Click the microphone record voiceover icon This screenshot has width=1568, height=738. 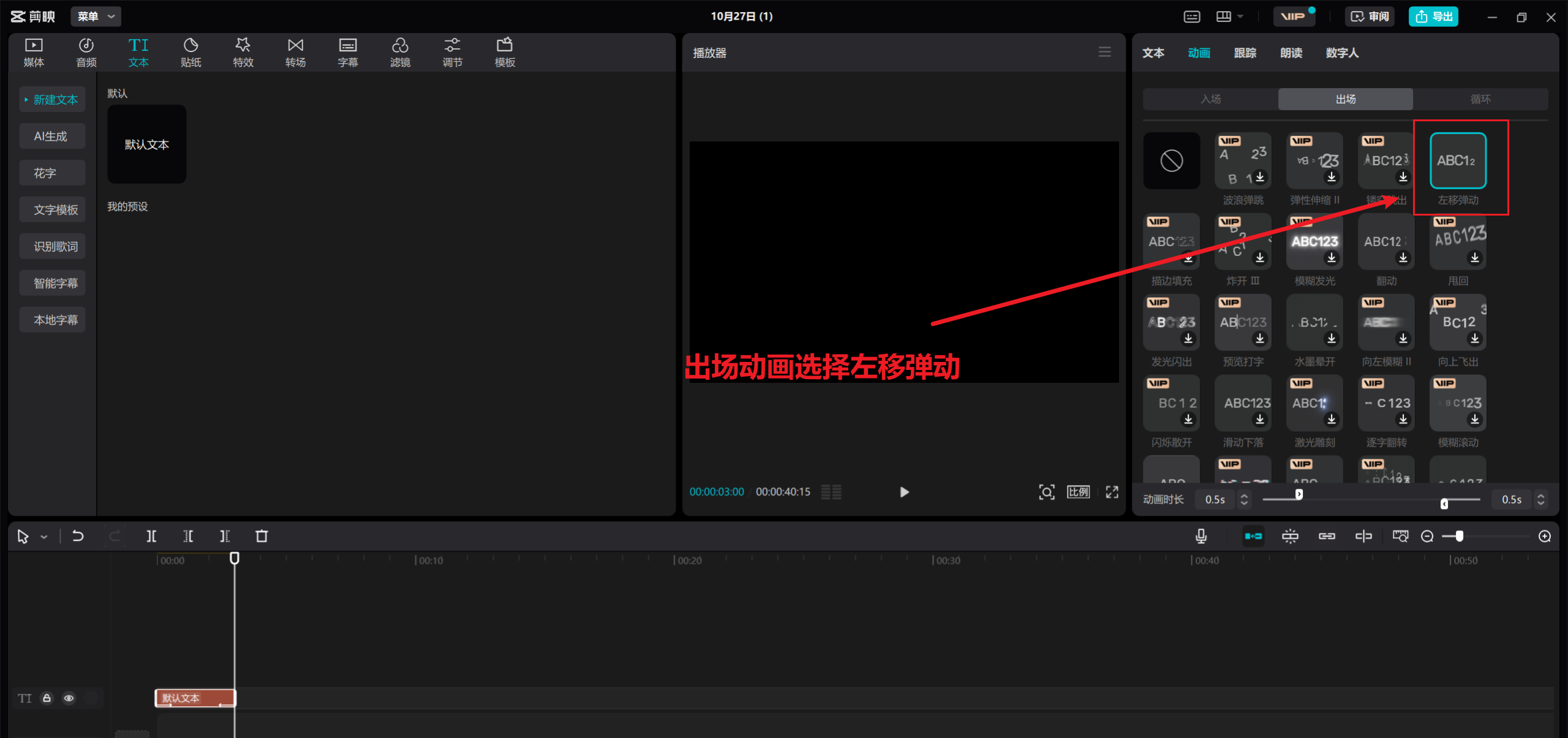(1201, 537)
